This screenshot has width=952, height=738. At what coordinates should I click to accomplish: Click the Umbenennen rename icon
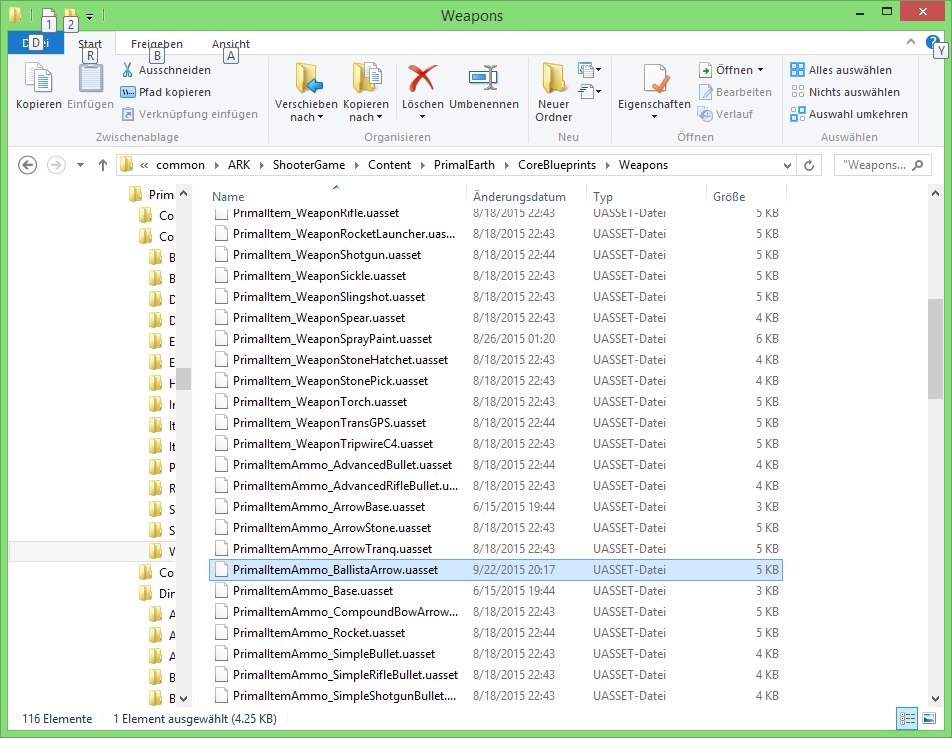click(483, 79)
